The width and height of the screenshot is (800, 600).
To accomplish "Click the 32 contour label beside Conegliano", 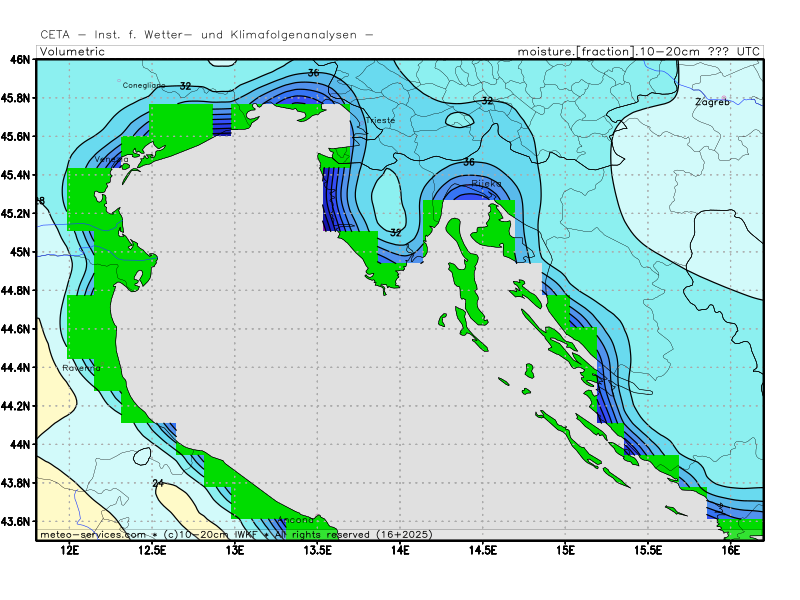I will (x=185, y=87).
